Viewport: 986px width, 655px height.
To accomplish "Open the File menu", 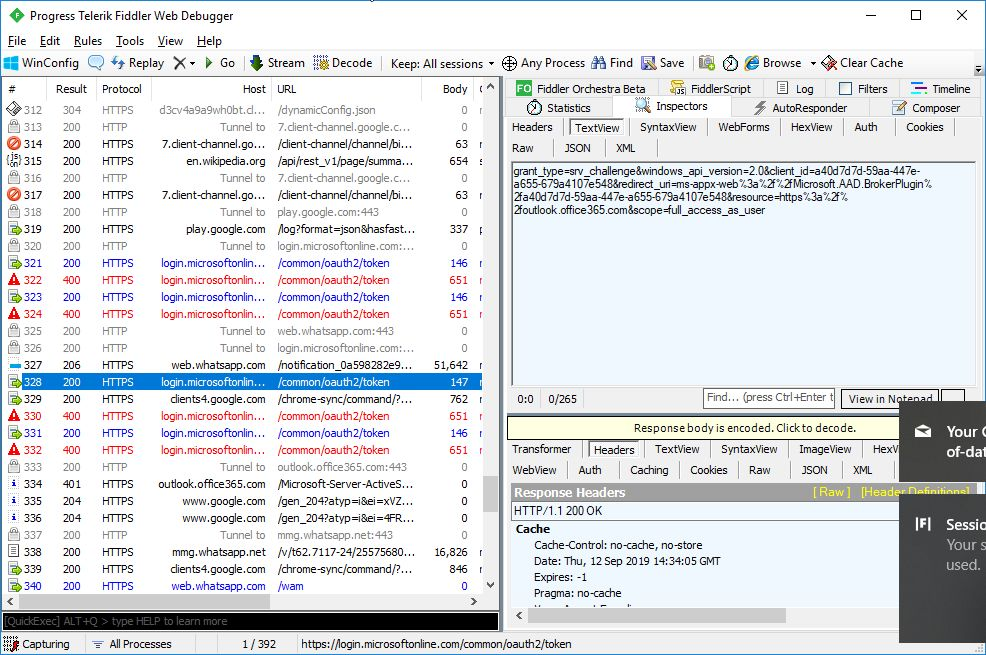I will pos(17,41).
